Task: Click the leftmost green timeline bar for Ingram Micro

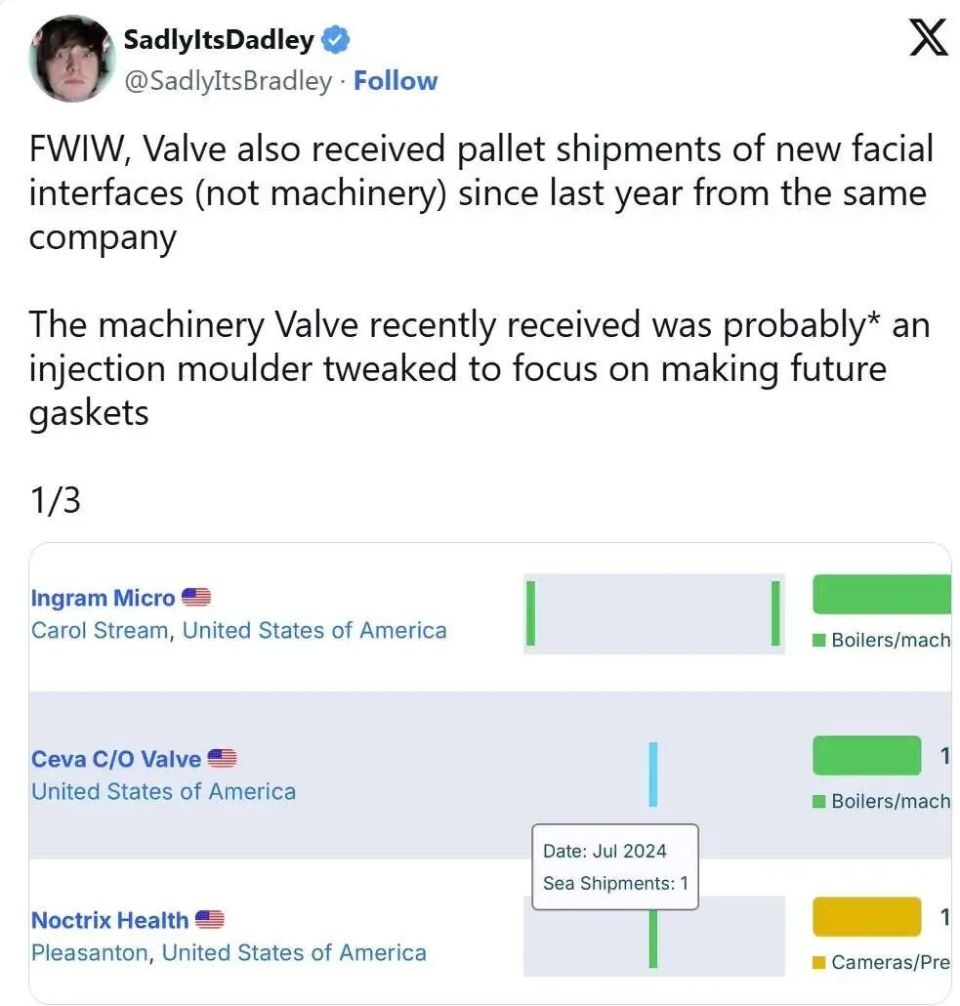Action: click(x=530, y=613)
